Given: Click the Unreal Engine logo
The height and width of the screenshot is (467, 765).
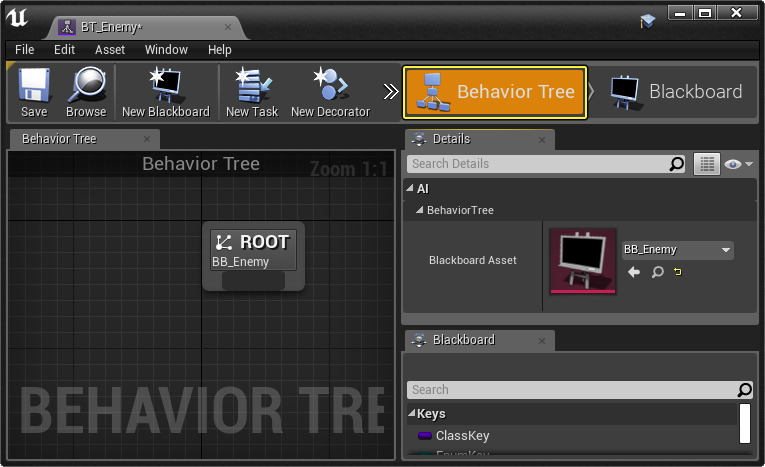Looking at the screenshot, I should tap(17, 18).
